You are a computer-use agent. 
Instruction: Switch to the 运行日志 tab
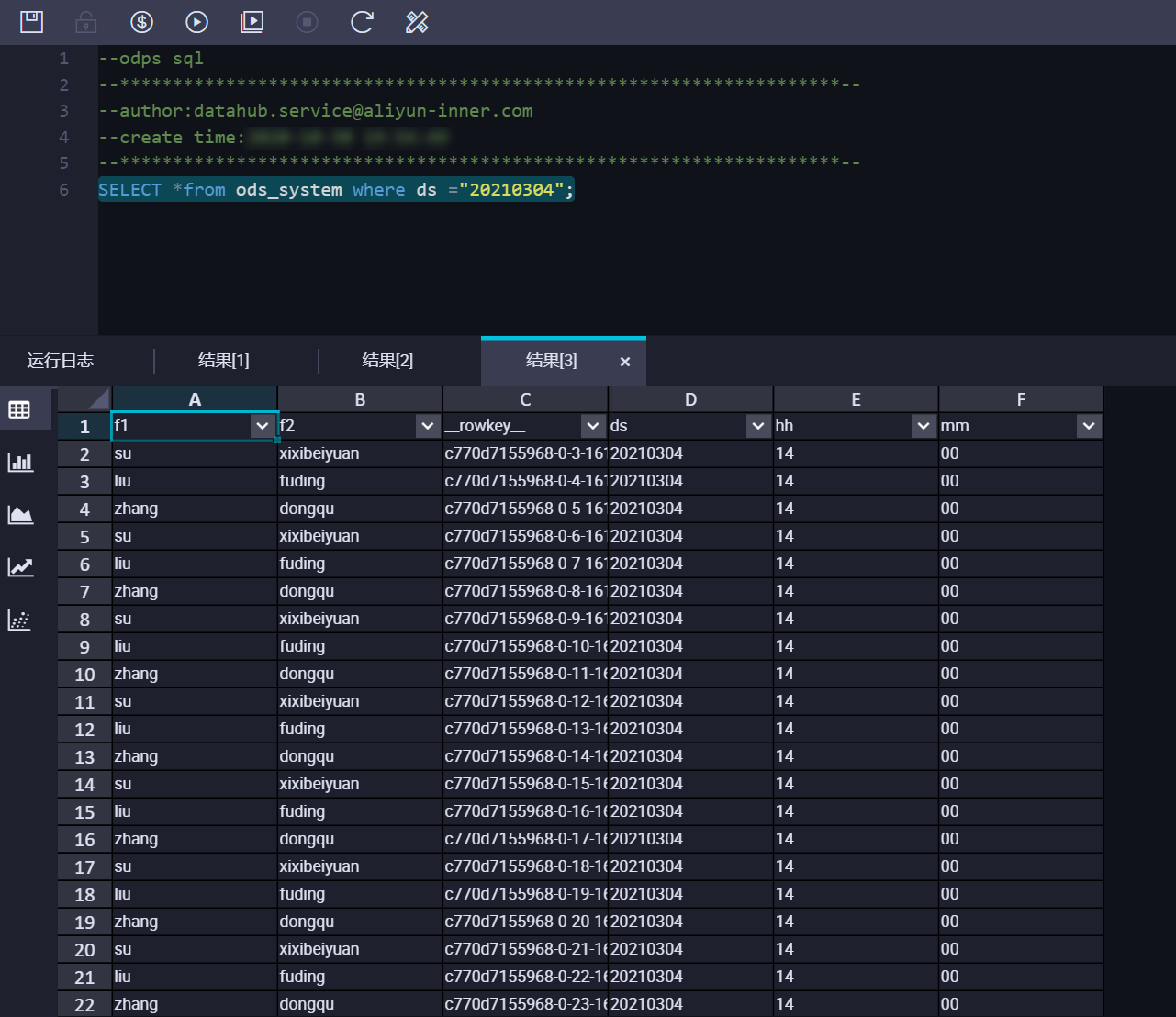point(61,361)
